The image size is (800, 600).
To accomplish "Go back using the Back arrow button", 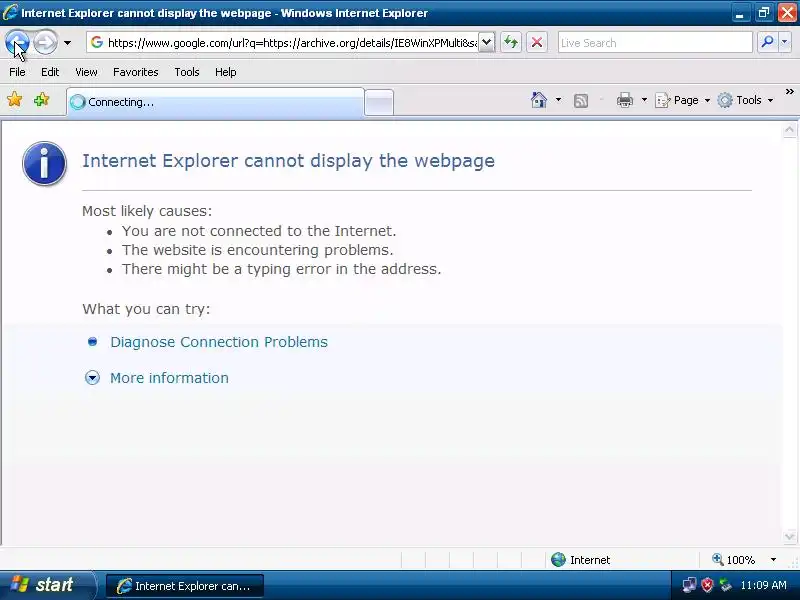I will pyautogui.click(x=17, y=42).
